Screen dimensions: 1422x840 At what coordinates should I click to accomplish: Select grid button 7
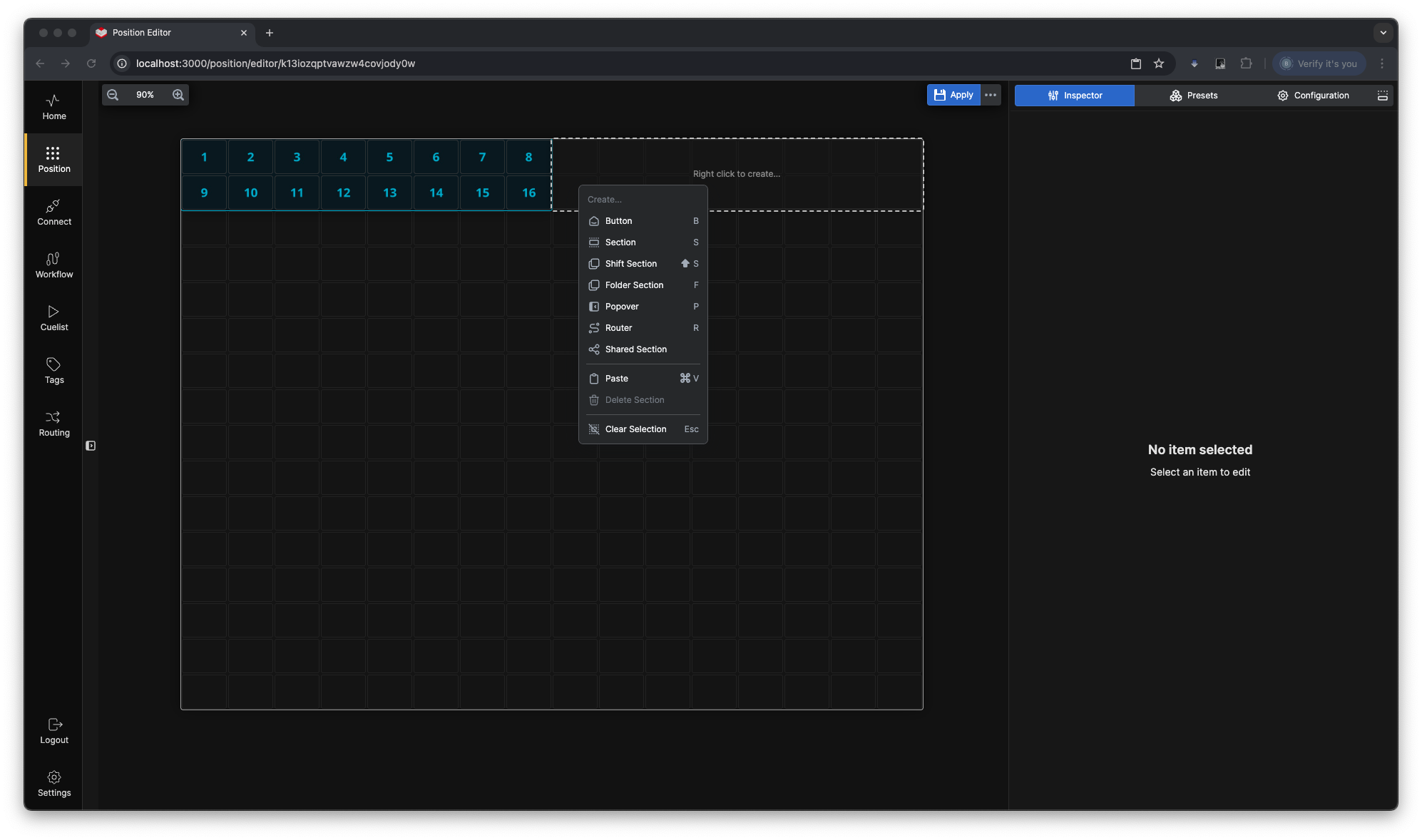tap(482, 157)
